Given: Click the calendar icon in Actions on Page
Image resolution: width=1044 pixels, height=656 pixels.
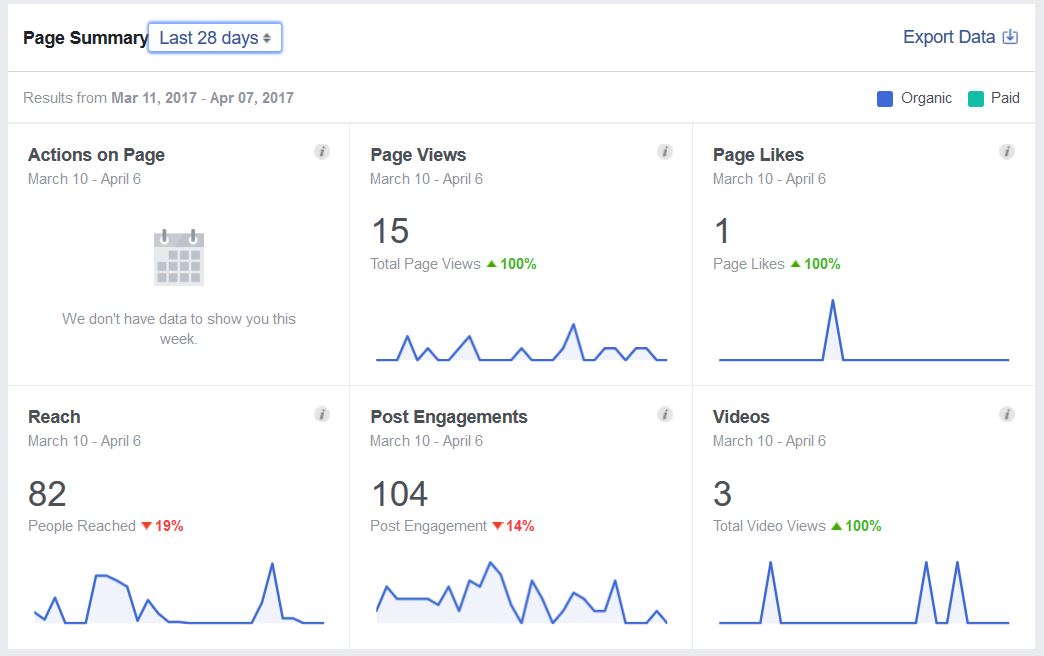Looking at the screenshot, I should [178, 257].
